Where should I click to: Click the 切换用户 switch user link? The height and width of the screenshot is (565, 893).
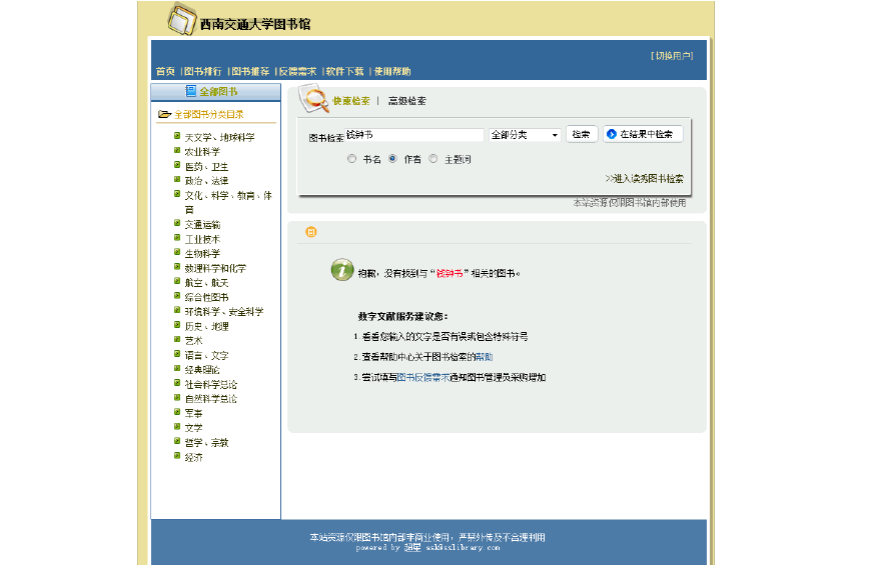(x=672, y=55)
